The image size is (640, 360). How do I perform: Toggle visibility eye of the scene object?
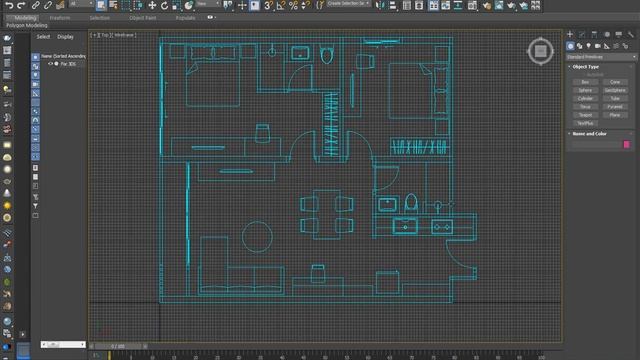click(x=50, y=64)
